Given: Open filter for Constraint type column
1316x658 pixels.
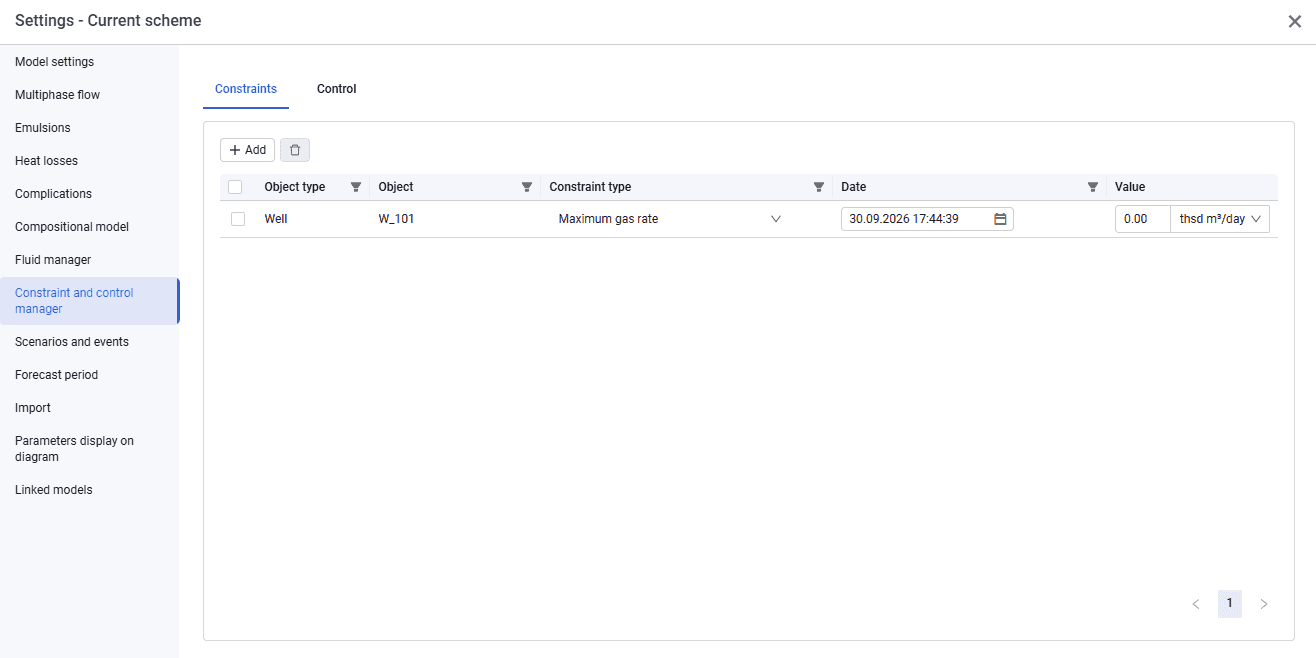Looking at the screenshot, I should coord(819,187).
